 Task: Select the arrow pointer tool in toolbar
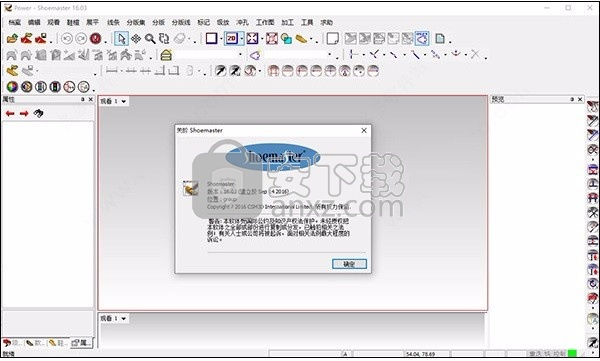click(121, 39)
